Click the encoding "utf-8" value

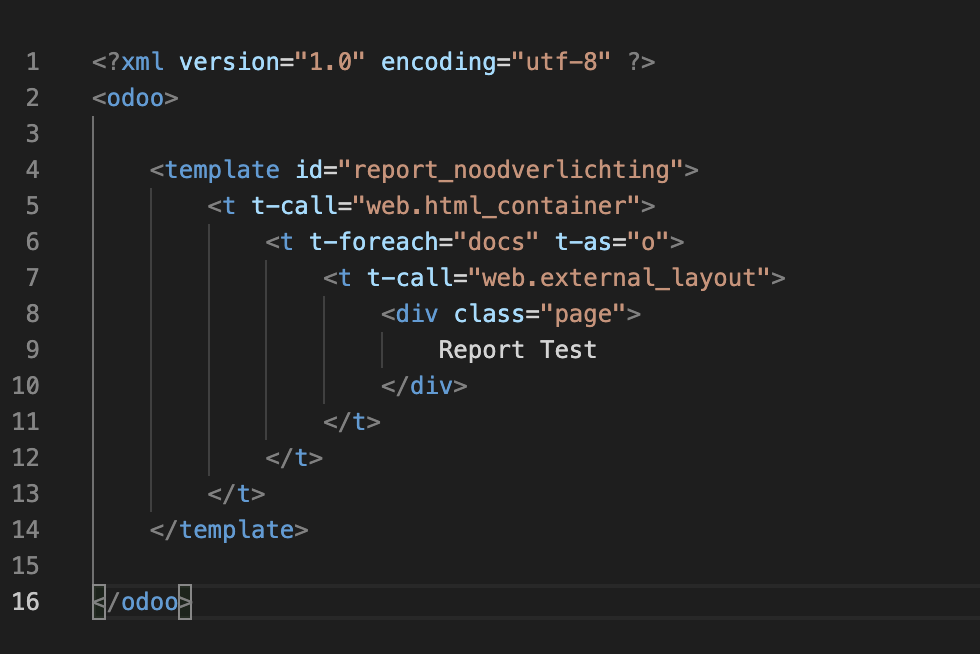click(561, 62)
